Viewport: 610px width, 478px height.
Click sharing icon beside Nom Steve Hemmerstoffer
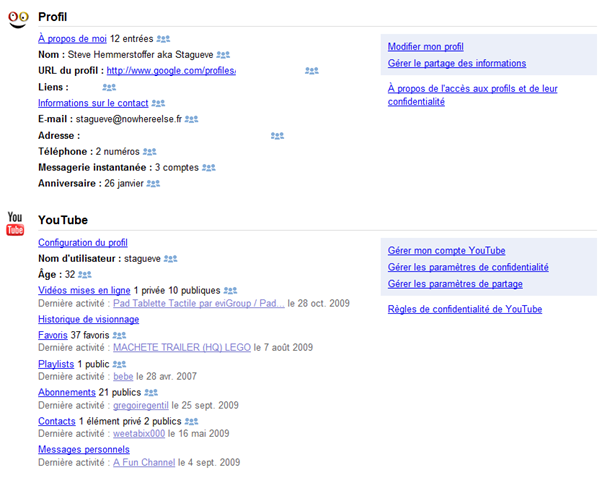pos(223,55)
